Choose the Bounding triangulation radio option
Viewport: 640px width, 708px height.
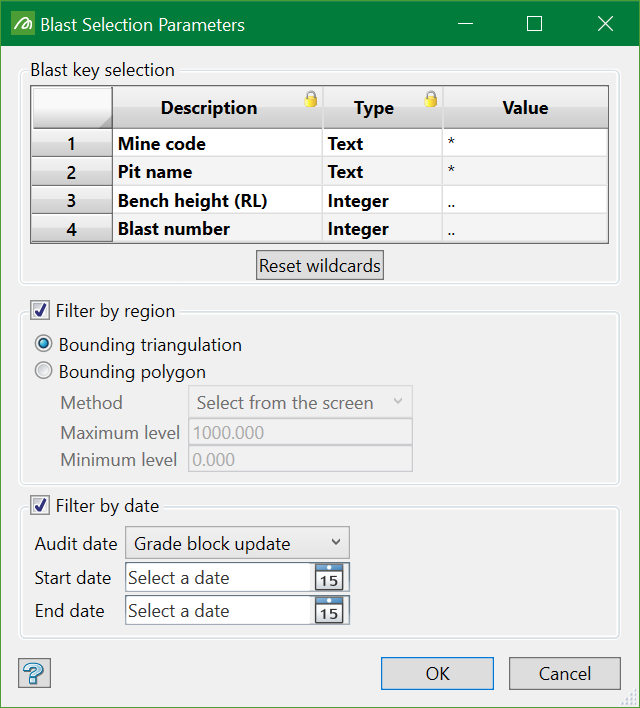coord(44,344)
